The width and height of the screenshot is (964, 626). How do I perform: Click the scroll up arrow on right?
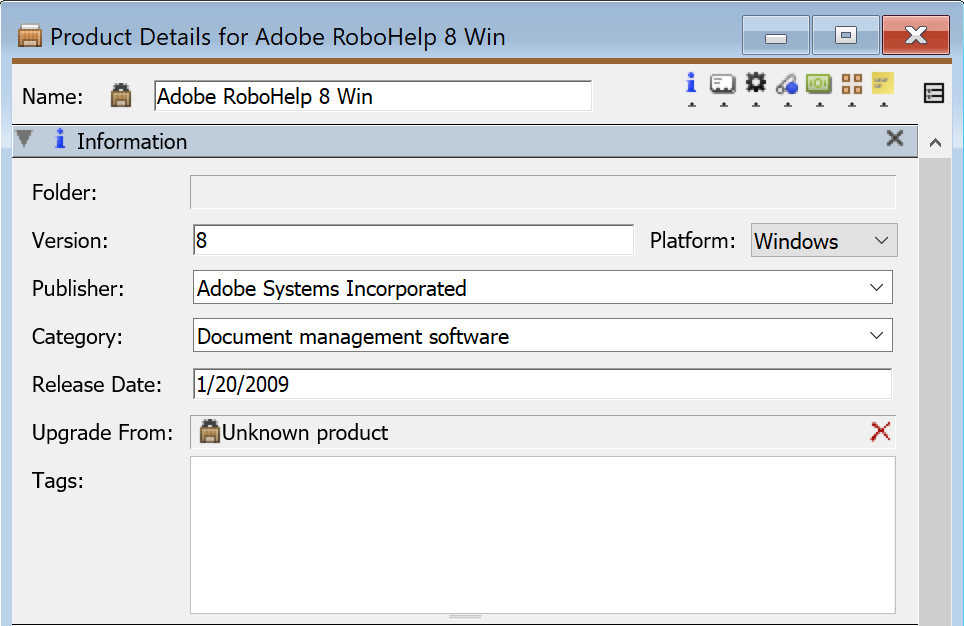point(935,143)
